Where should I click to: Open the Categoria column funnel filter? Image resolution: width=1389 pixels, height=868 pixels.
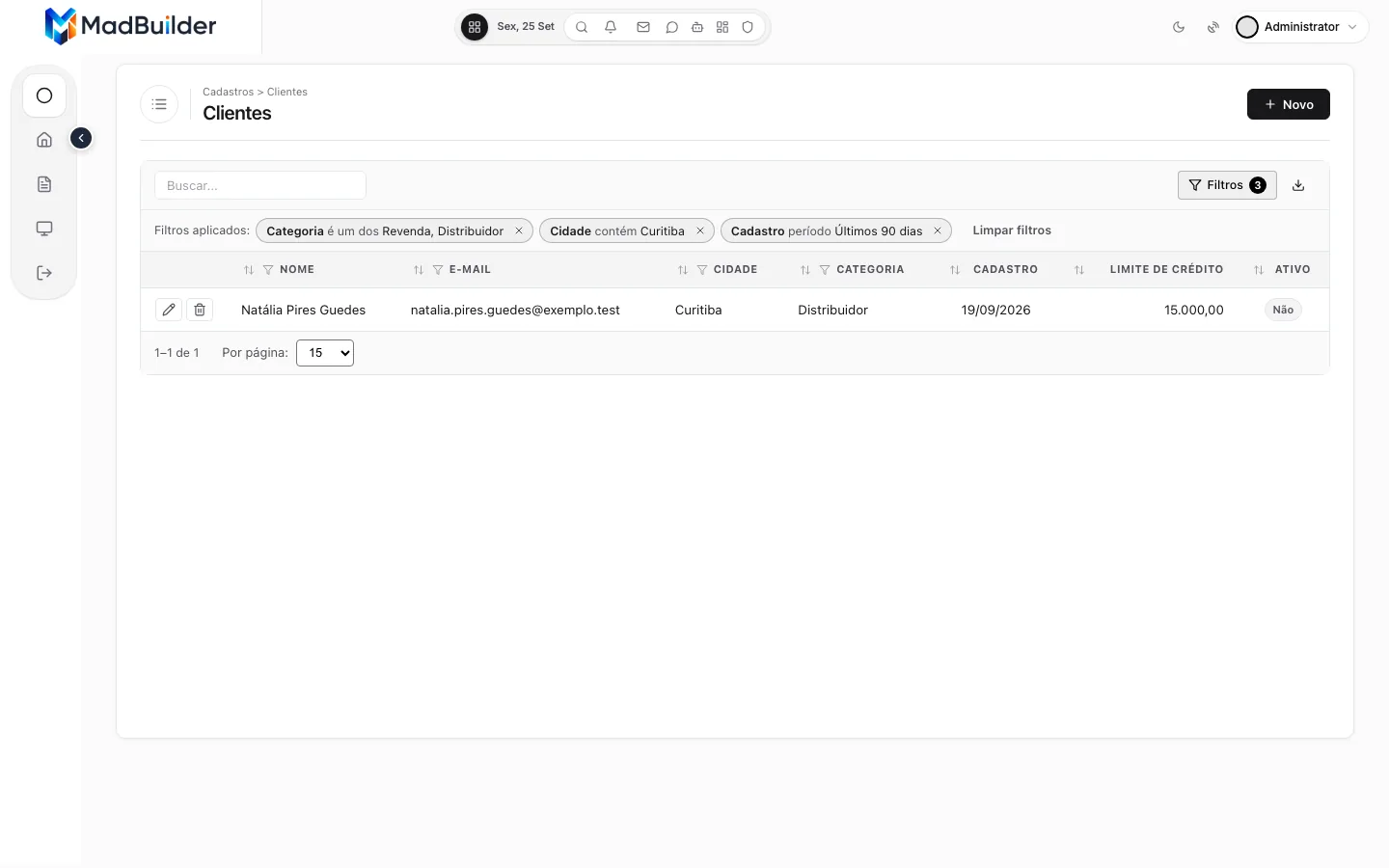click(x=825, y=270)
